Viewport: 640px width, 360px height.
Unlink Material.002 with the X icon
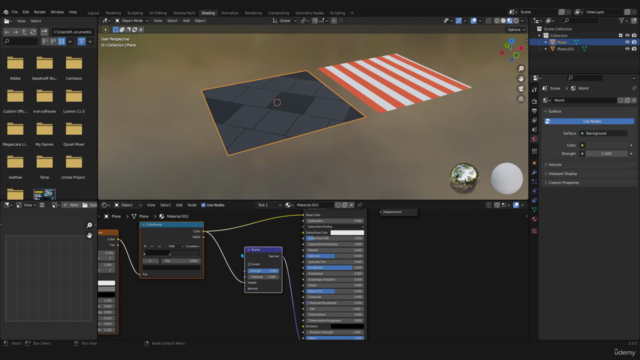pos(351,205)
